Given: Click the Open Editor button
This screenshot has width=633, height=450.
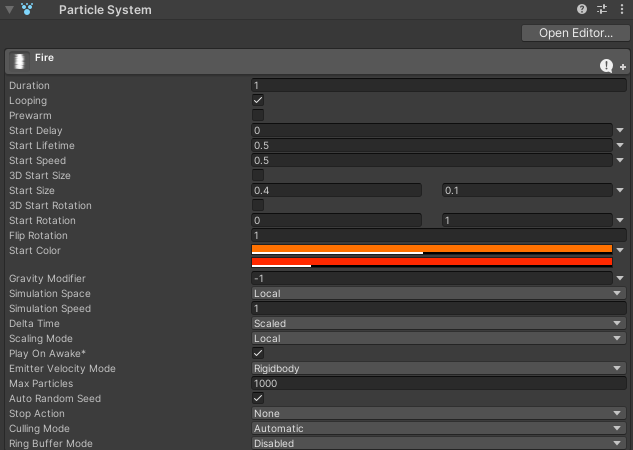Looking at the screenshot, I should [x=575, y=33].
